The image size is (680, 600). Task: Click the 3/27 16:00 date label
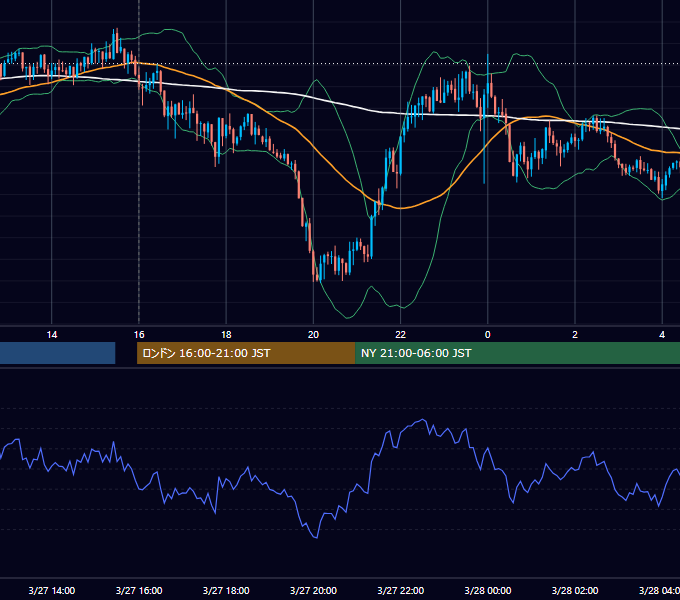pyautogui.click(x=139, y=590)
